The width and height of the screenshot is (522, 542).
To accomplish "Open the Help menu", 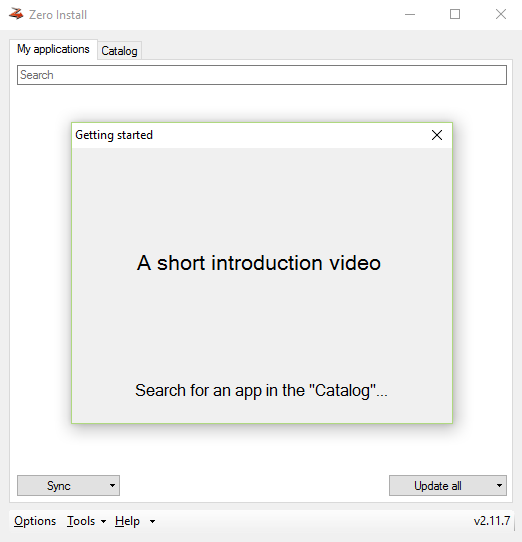I will [x=128, y=521].
